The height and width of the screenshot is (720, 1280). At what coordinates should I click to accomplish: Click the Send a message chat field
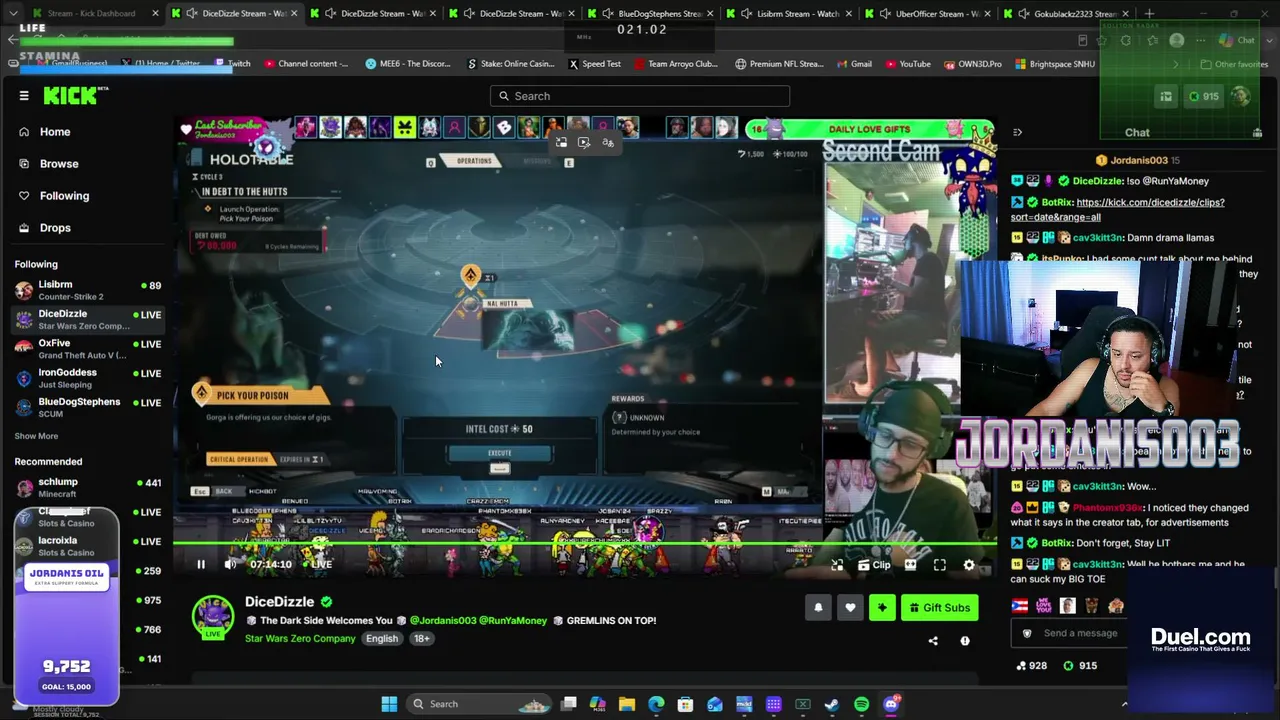pos(1081,633)
